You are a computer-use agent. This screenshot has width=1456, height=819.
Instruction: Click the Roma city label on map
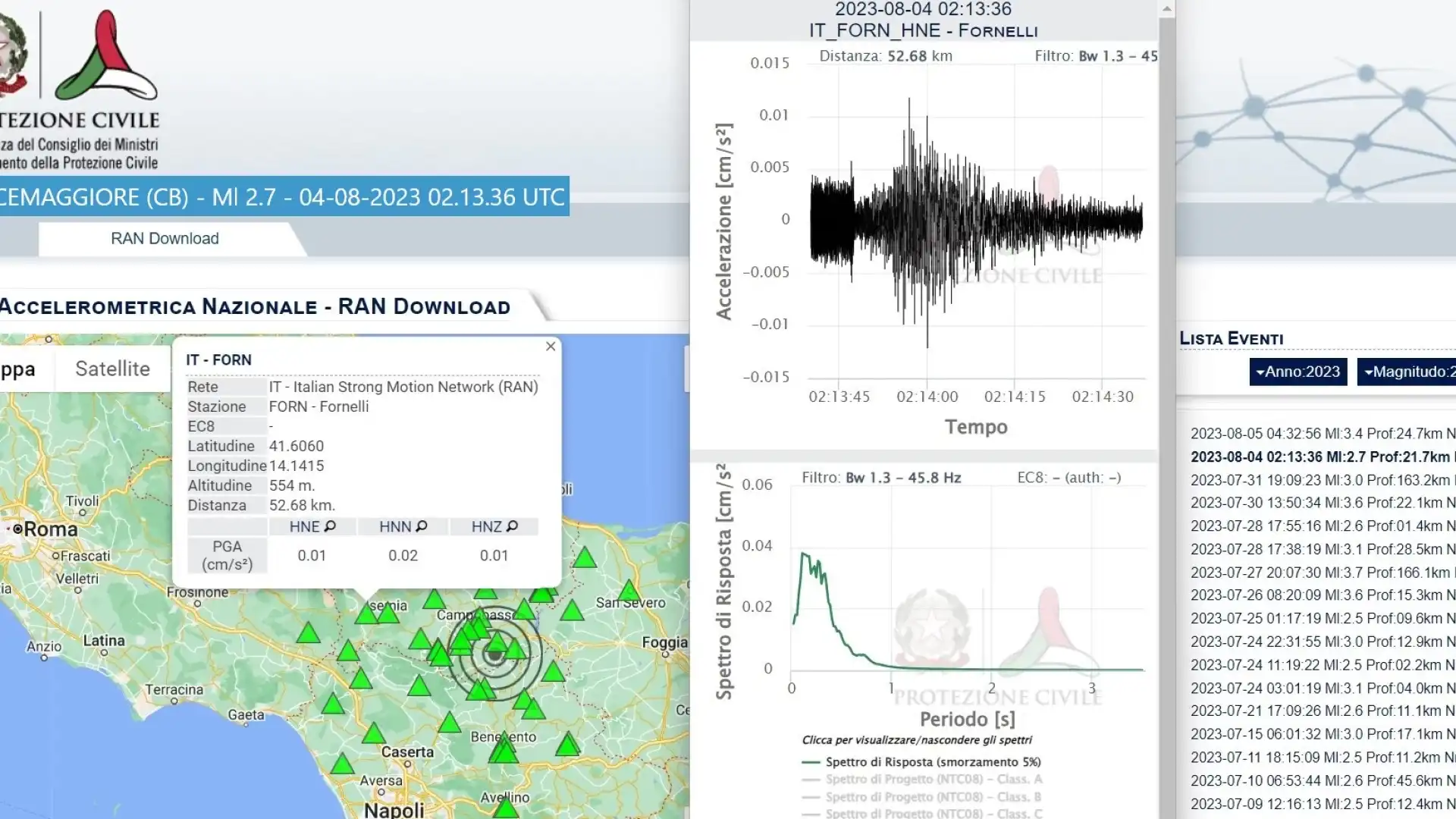click(x=50, y=529)
